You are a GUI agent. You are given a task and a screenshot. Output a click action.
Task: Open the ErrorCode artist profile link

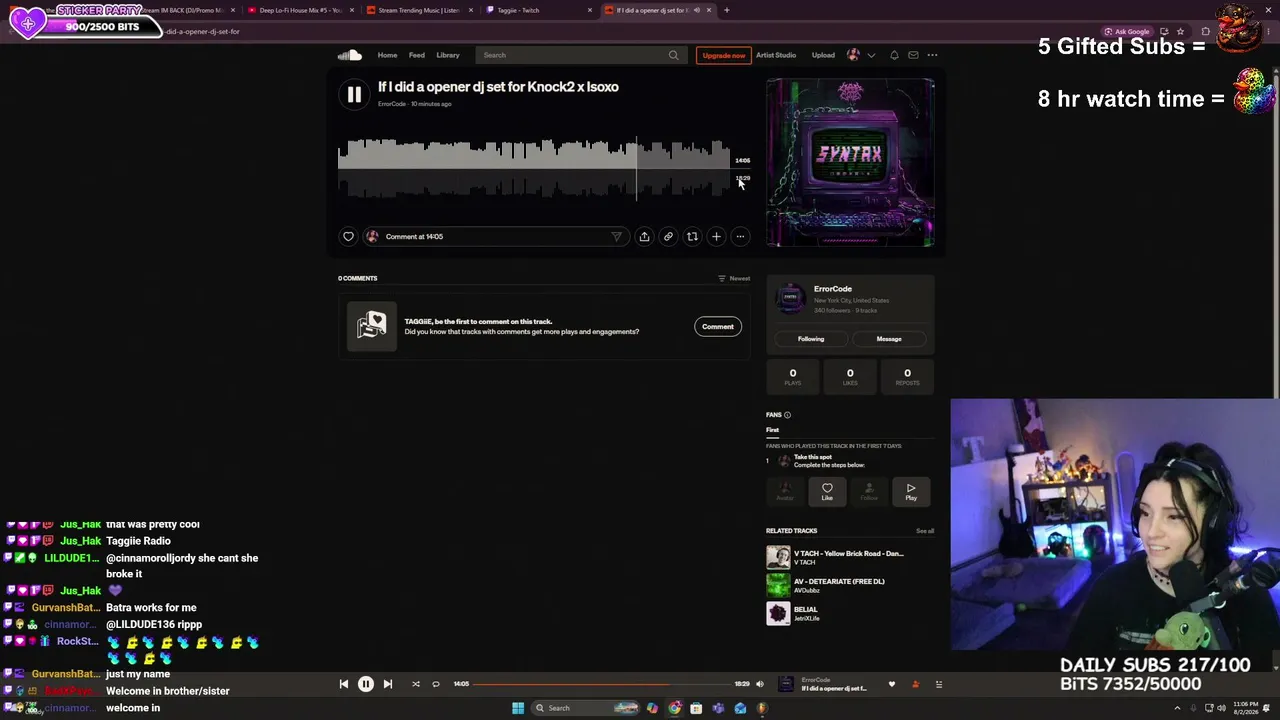tap(833, 289)
